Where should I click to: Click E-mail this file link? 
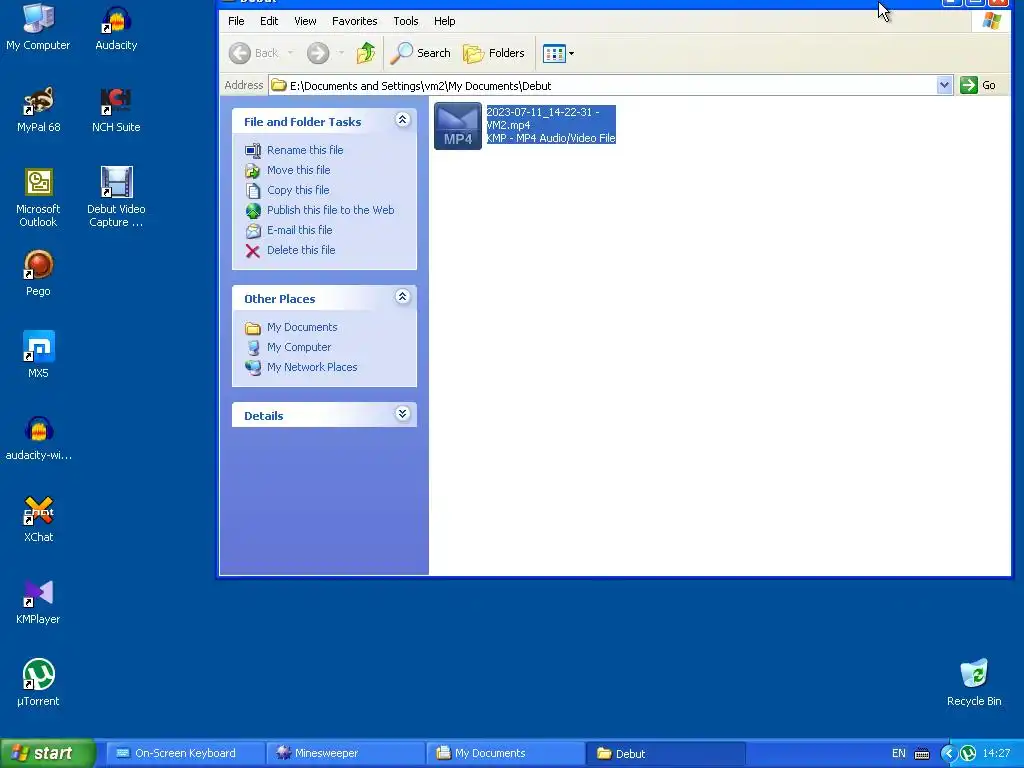[x=300, y=230]
